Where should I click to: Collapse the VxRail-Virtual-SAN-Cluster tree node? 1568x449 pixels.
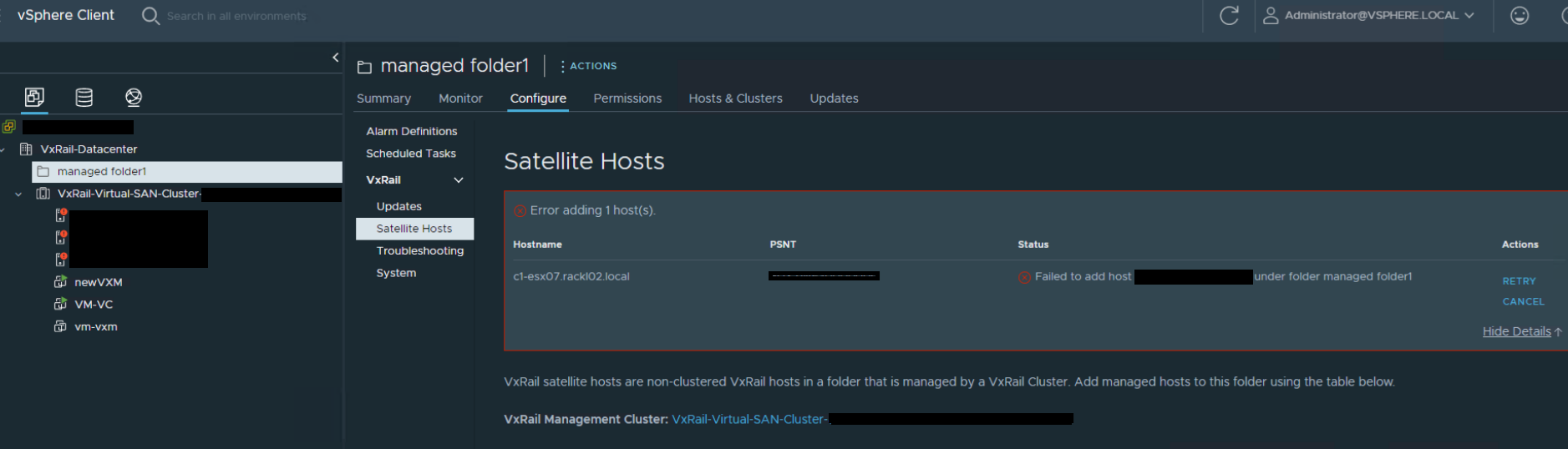18,194
